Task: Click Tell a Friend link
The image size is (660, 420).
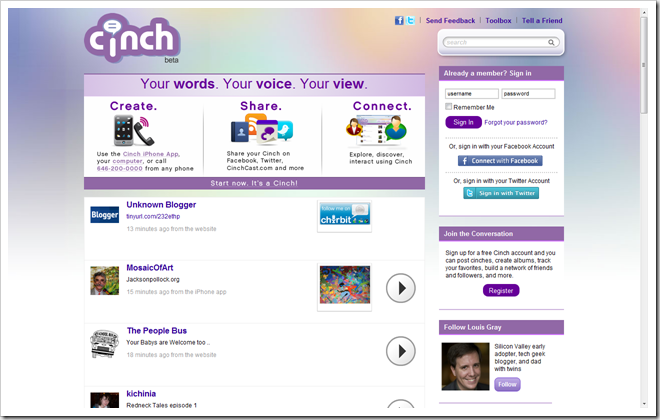Action: (542, 20)
